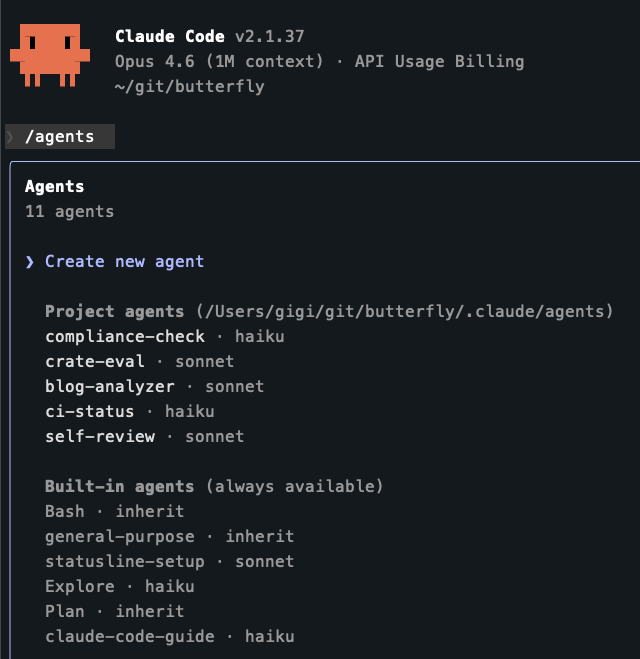Select the compliance-check agent
640x659 pixels.
click(x=125, y=337)
